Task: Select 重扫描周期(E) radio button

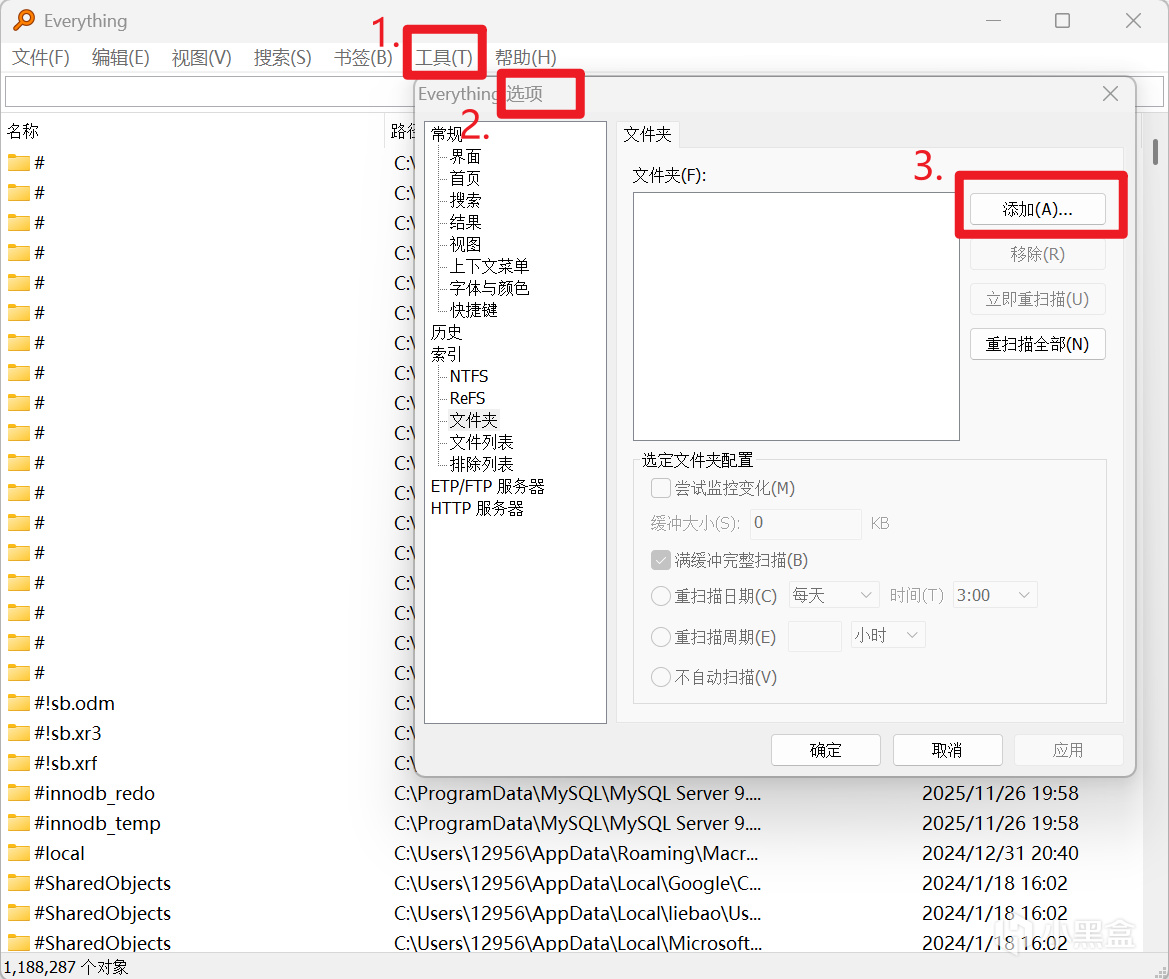Action: tap(661, 637)
